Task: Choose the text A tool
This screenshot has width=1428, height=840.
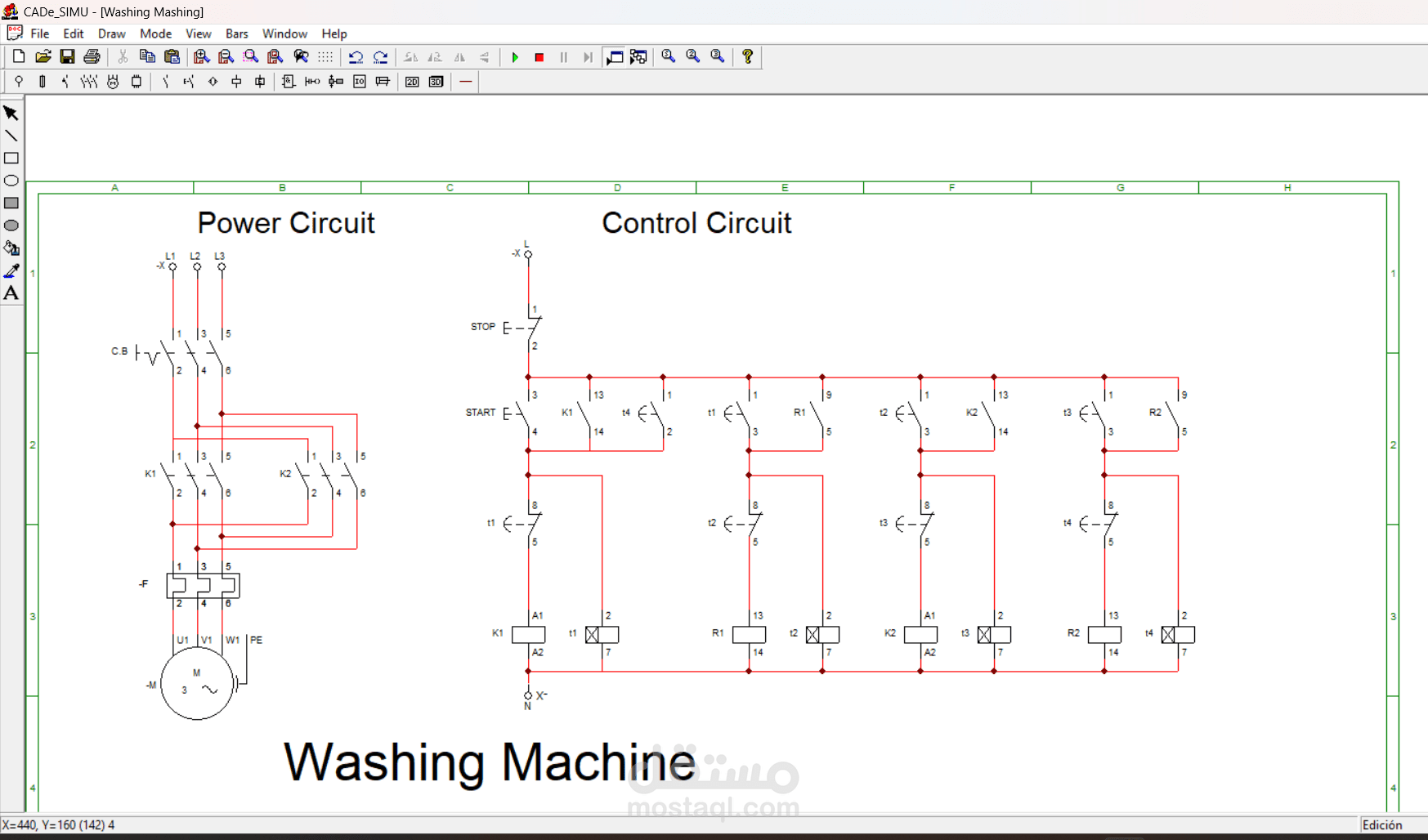Action: (11, 293)
